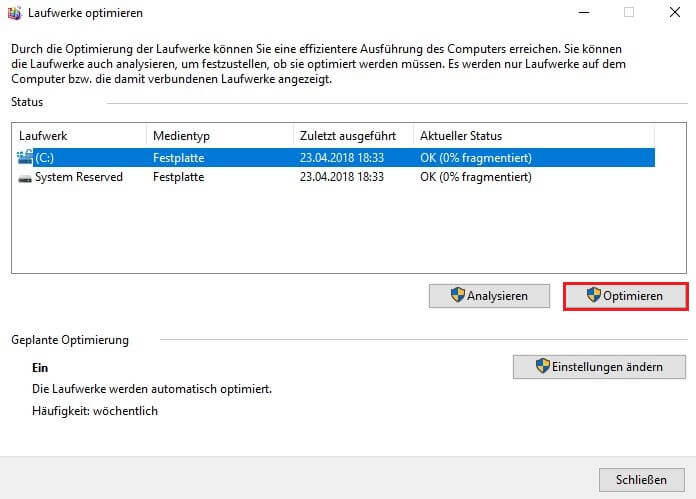696x499 pixels.
Task: Click the Häufigkeit: wöchentlich text
Action: click(95, 411)
